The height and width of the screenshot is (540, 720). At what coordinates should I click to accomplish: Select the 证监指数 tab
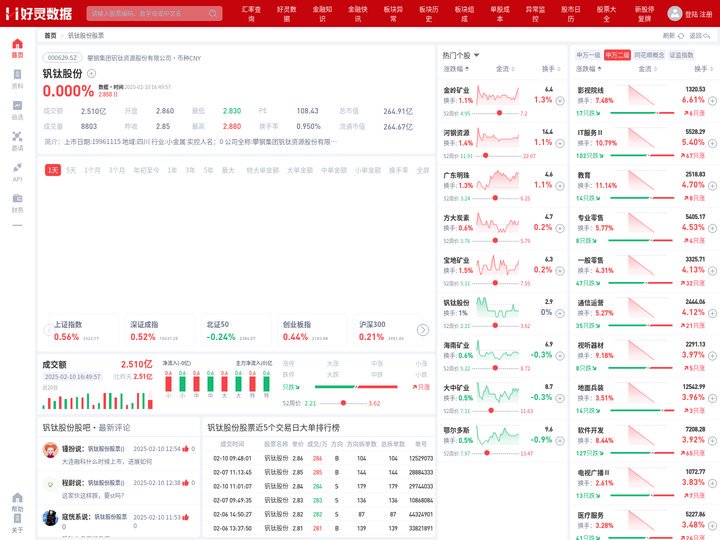[x=681, y=55]
